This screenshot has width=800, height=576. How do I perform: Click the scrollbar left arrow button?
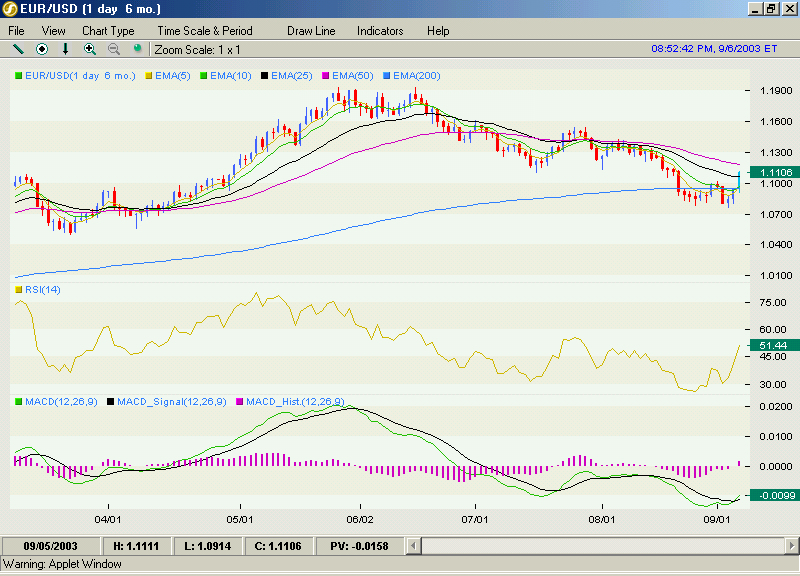413,546
